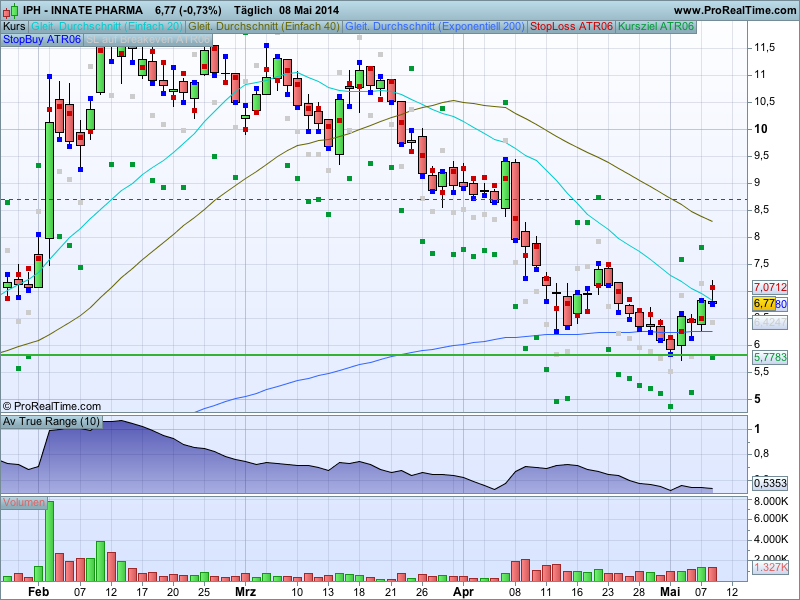Image resolution: width=800 pixels, height=600 pixels.
Task: Toggle the Kursziel ATR06 indicator label
Action: tap(656, 26)
